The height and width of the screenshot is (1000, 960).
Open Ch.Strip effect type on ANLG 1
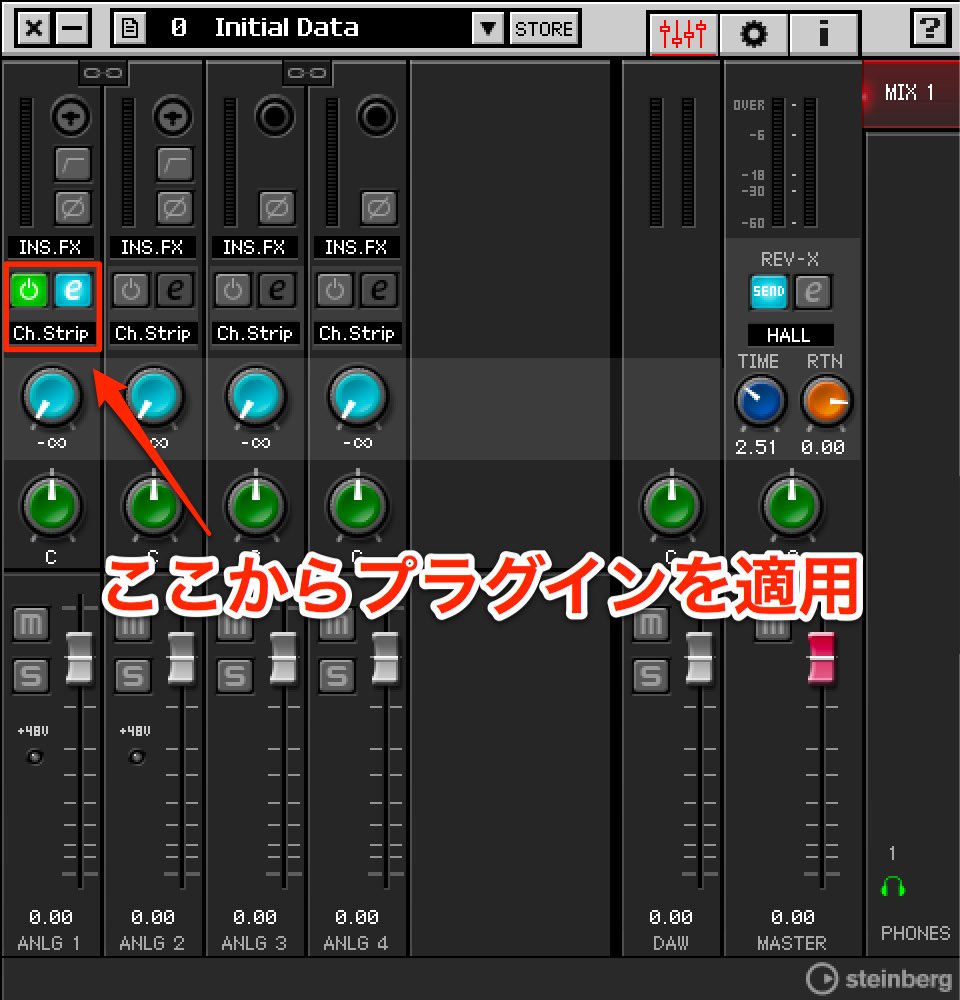(x=51, y=333)
